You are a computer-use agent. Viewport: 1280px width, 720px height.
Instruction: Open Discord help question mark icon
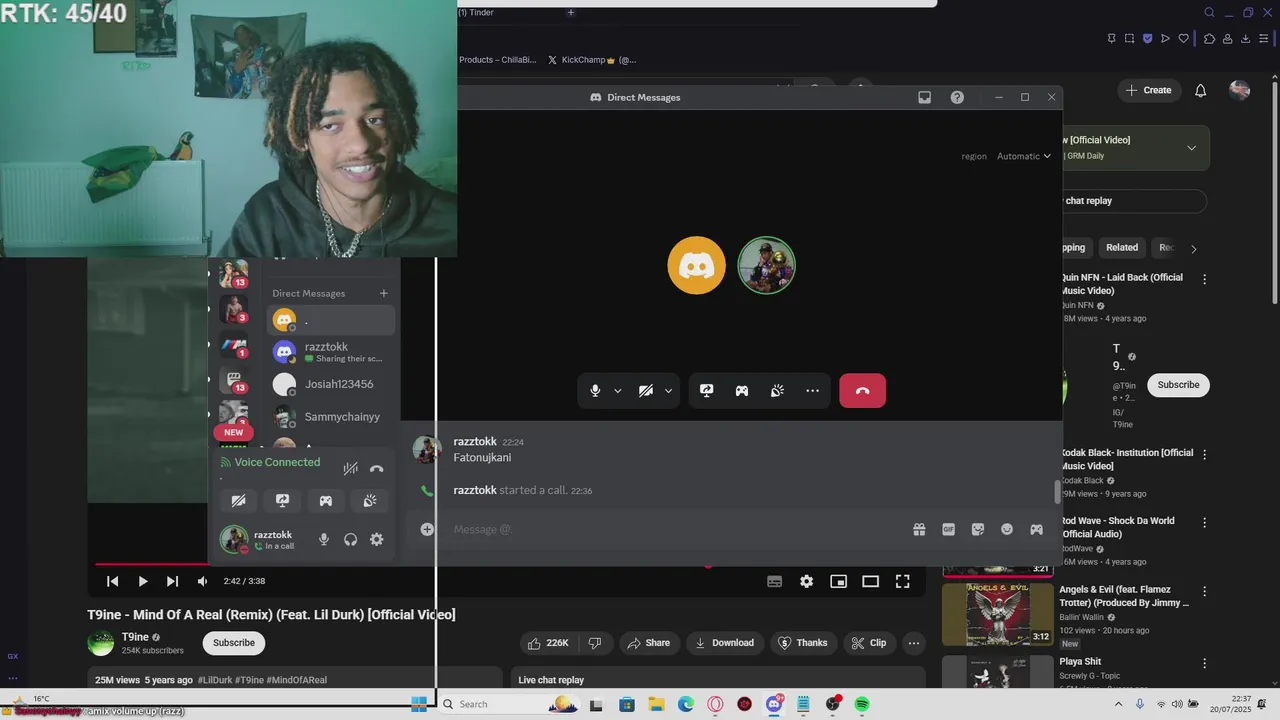(x=957, y=97)
